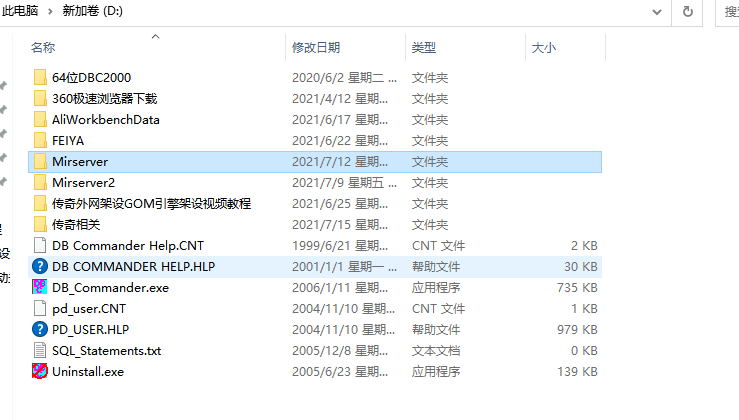Click the Mirserver folder icon
Viewport: 739px width, 420px height.
pyautogui.click(x=40, y=162)
